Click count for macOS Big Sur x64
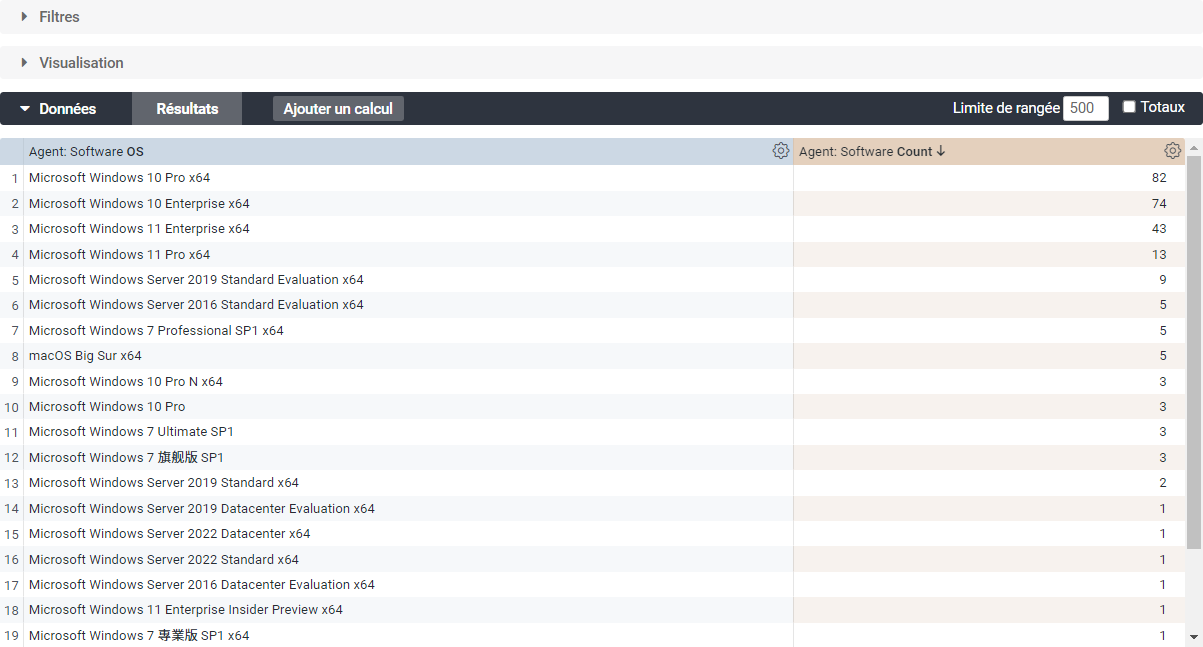1203x647 pixels. click(1163, 356)
